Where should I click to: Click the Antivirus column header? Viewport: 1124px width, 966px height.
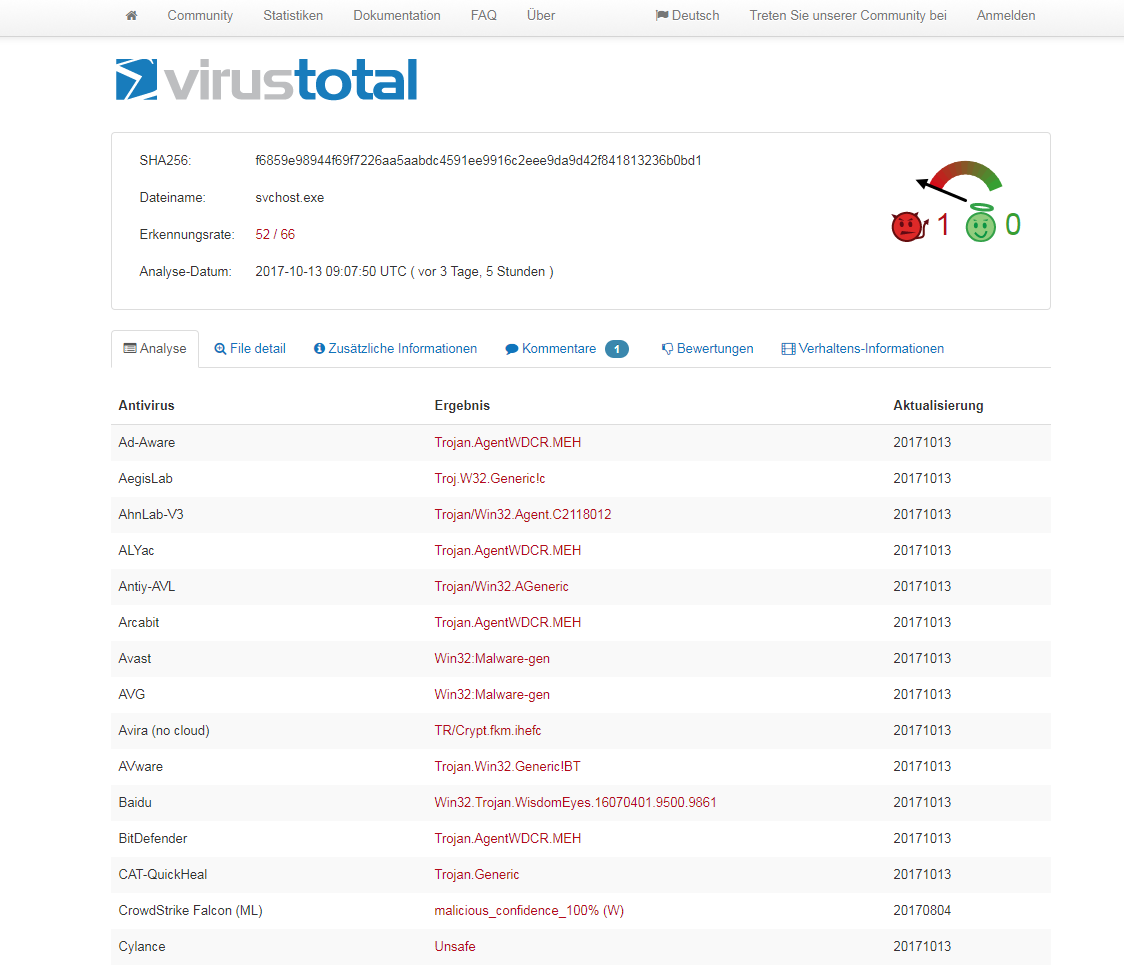146,406
